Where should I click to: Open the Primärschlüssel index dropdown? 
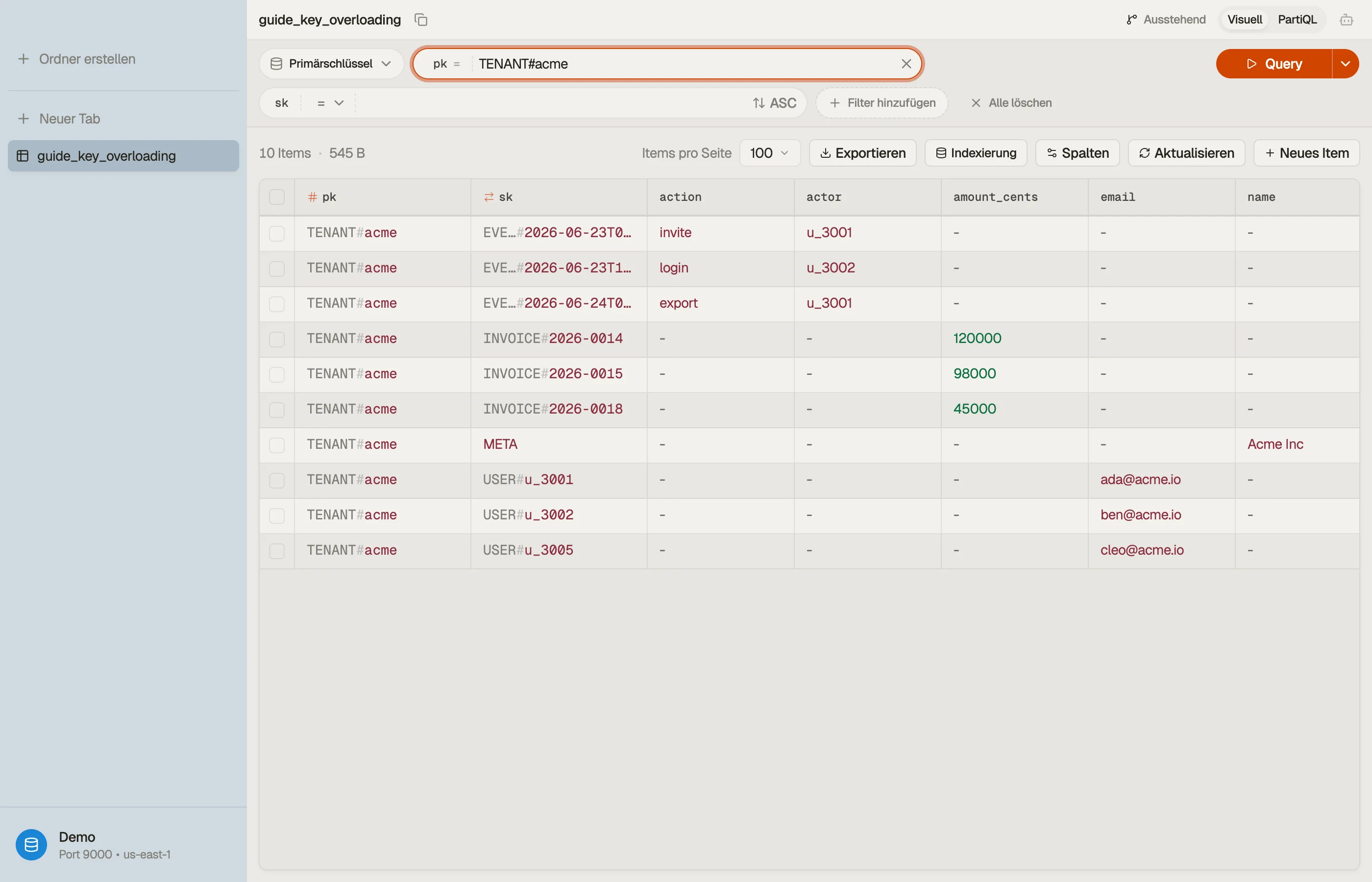pyautogui.click(x=331, y=64)
